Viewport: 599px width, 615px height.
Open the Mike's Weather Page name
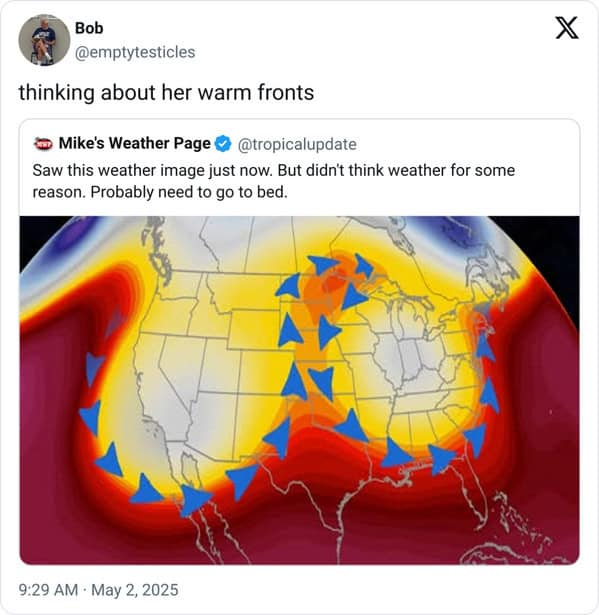[135, 143]
